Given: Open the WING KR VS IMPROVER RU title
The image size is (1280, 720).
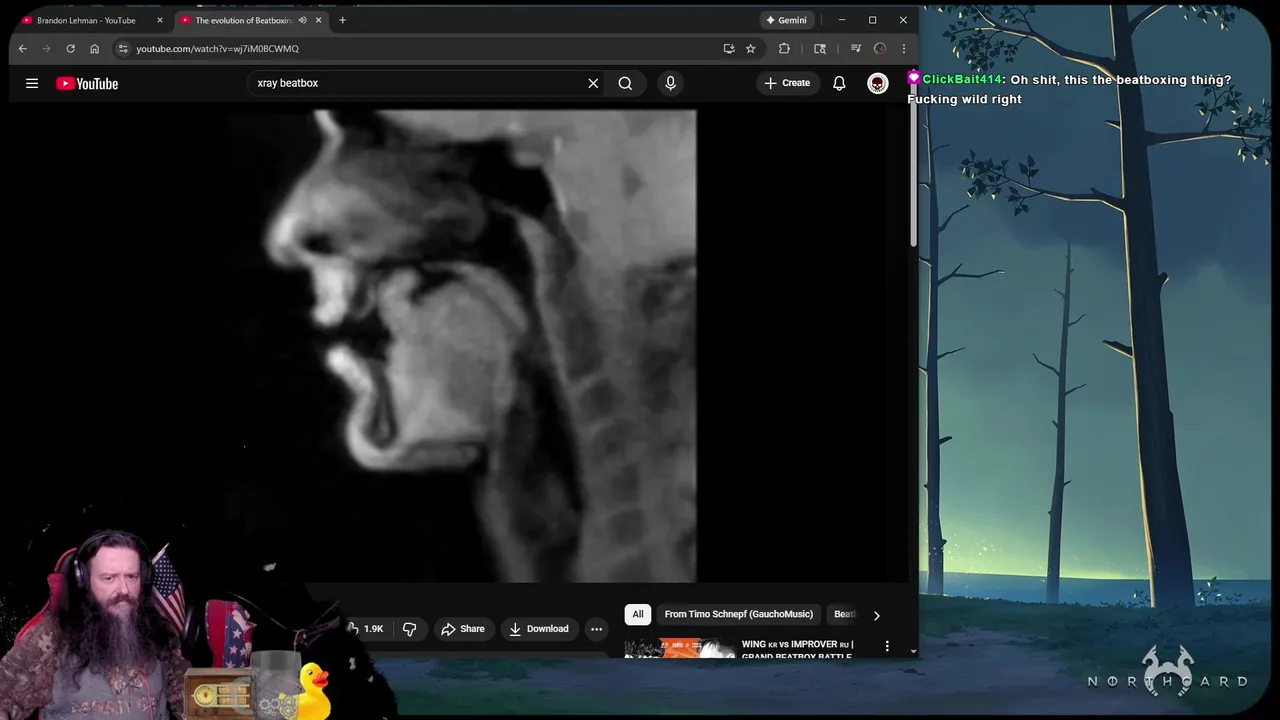Looking at the screenshot, I should (797, 649).
